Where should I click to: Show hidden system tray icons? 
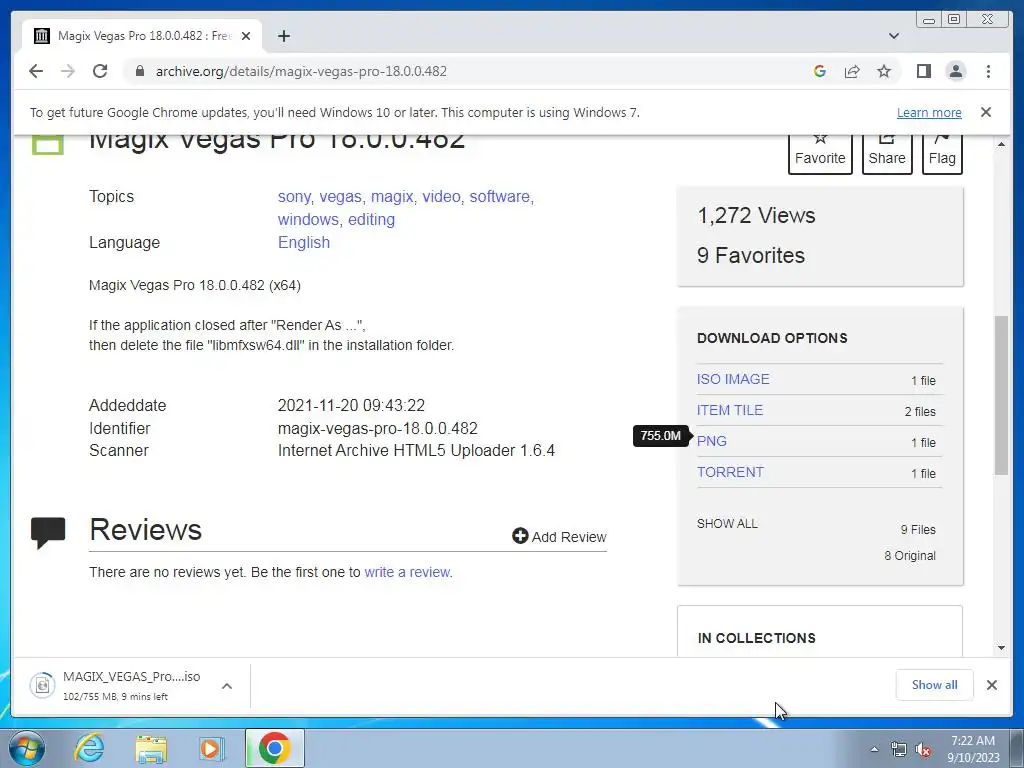[x=874, y=749]
